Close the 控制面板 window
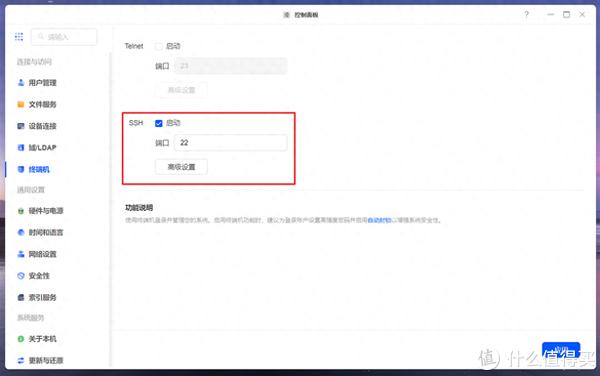Viewport: 600px width, 376px height. pos(582,15)
